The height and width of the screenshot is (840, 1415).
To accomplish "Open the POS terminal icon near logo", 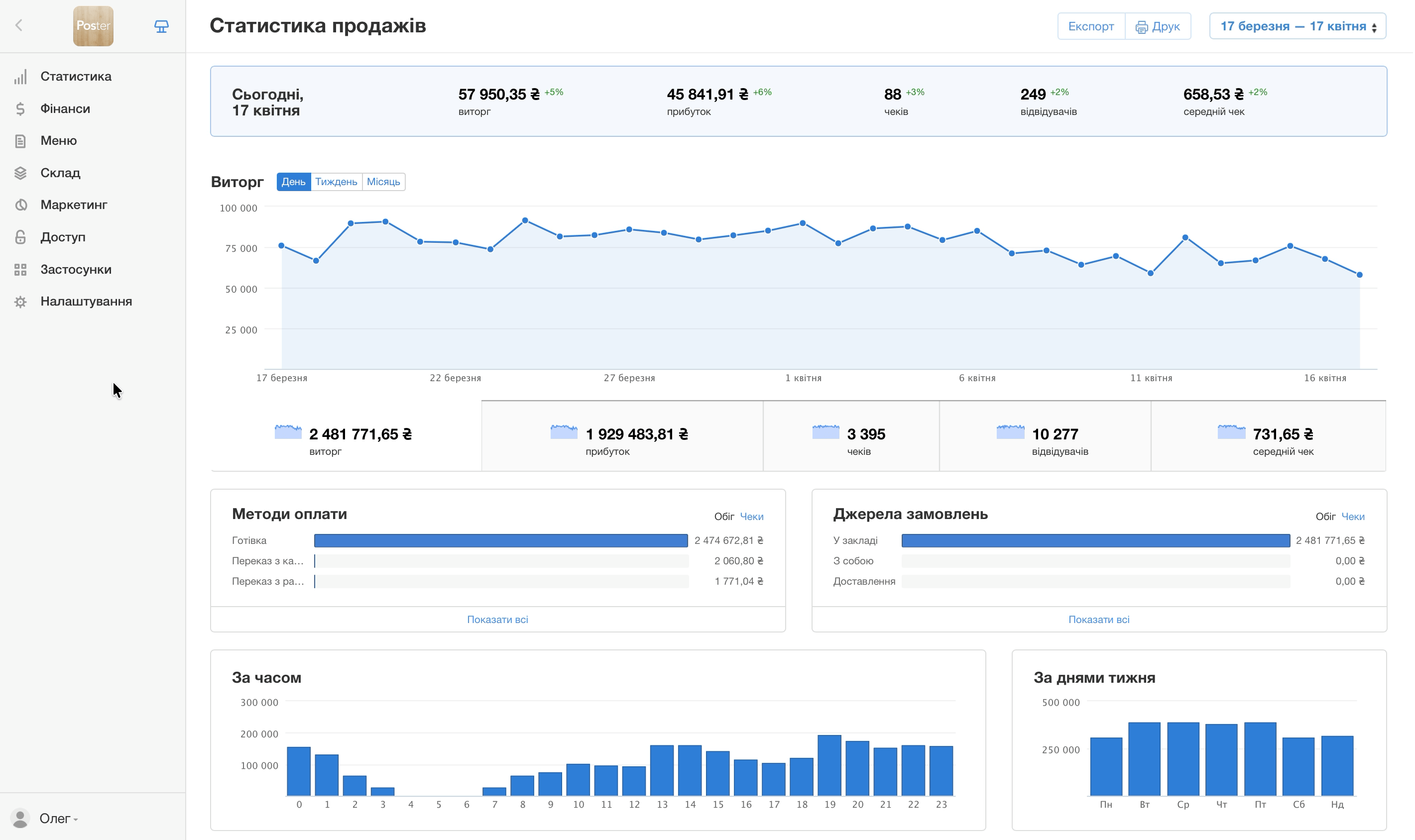I will tap(161, 26).
